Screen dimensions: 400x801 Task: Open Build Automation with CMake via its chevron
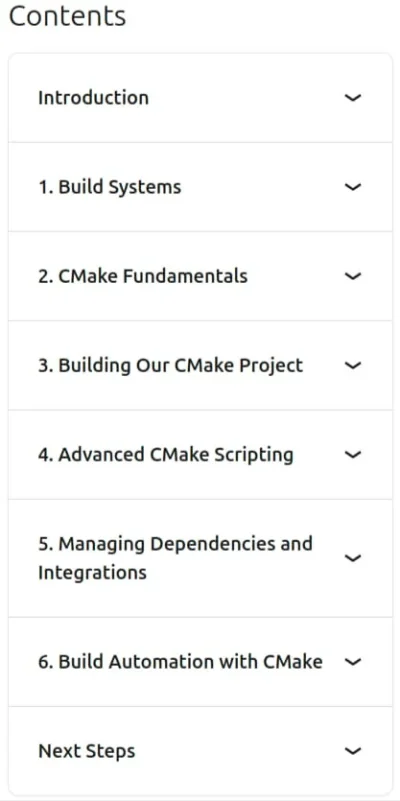pyautogui.click(x=352, y=662)
